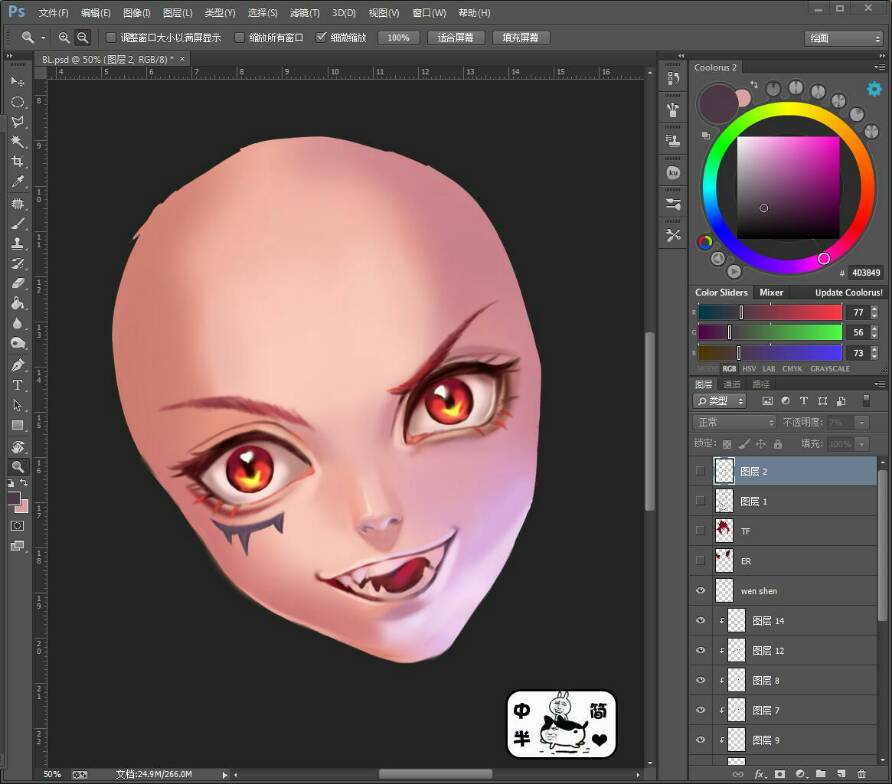Select the Rotate View tool
892x784 pixels.
tap(18, 447)
